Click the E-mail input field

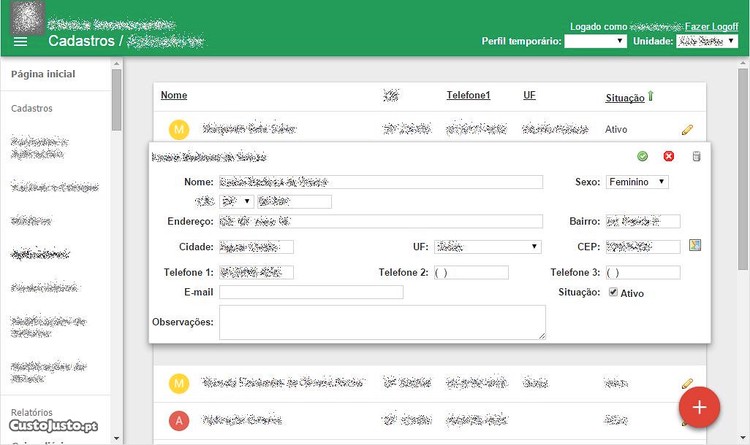(x=311, y=292)
